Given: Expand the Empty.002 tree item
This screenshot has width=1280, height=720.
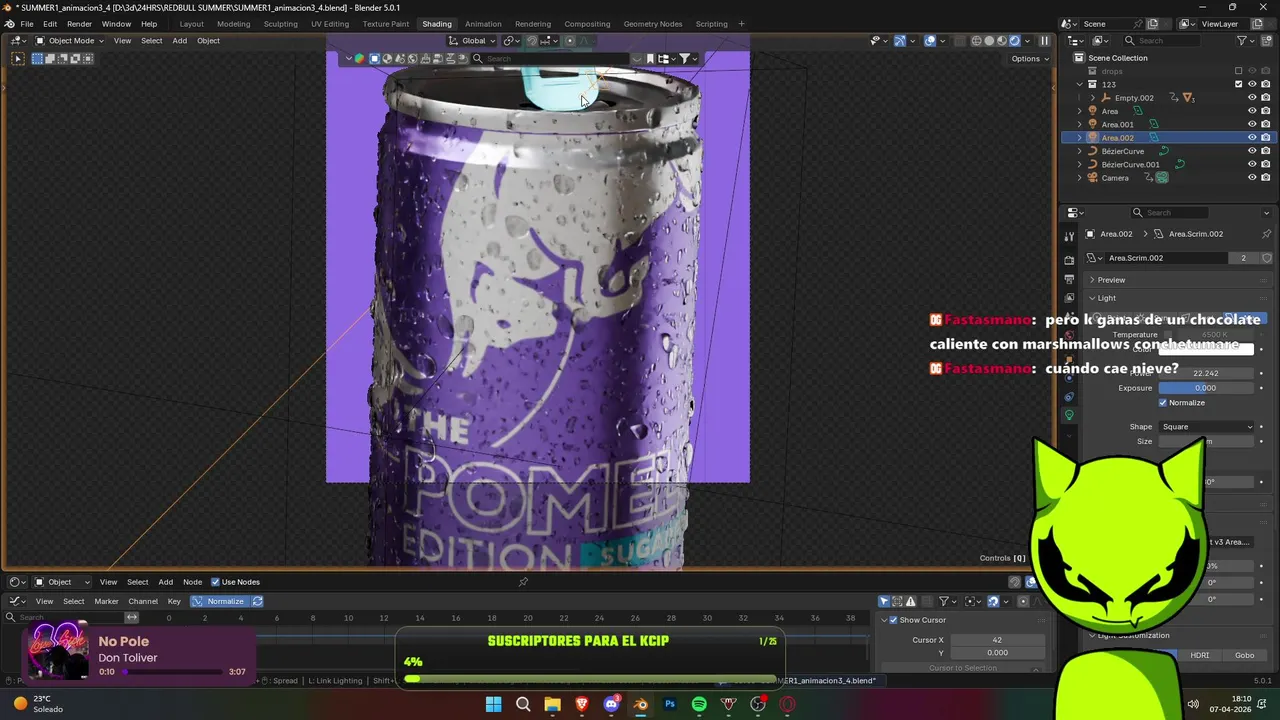Looking at the screenshot, I should 1093,98.
